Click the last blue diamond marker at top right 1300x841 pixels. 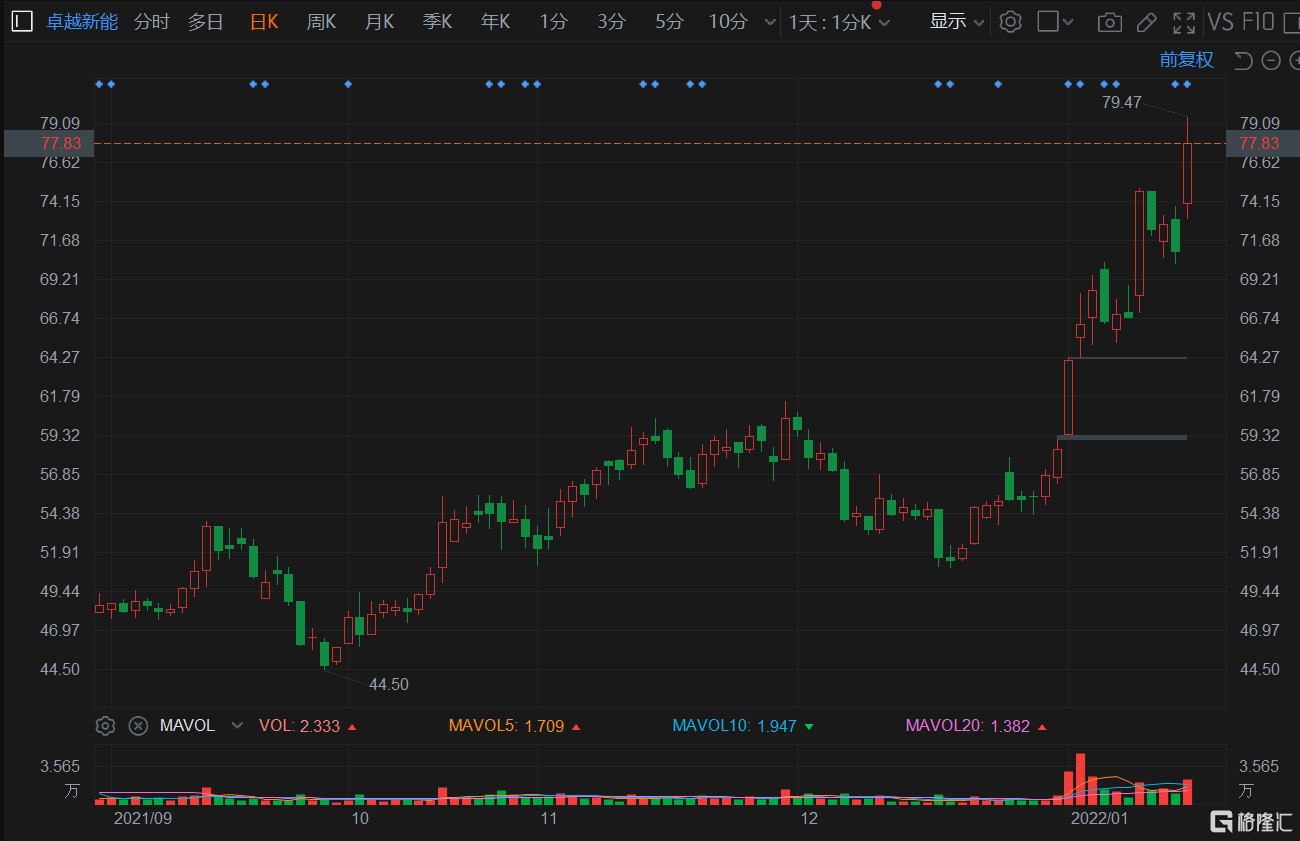click(x=1187, y=84)
